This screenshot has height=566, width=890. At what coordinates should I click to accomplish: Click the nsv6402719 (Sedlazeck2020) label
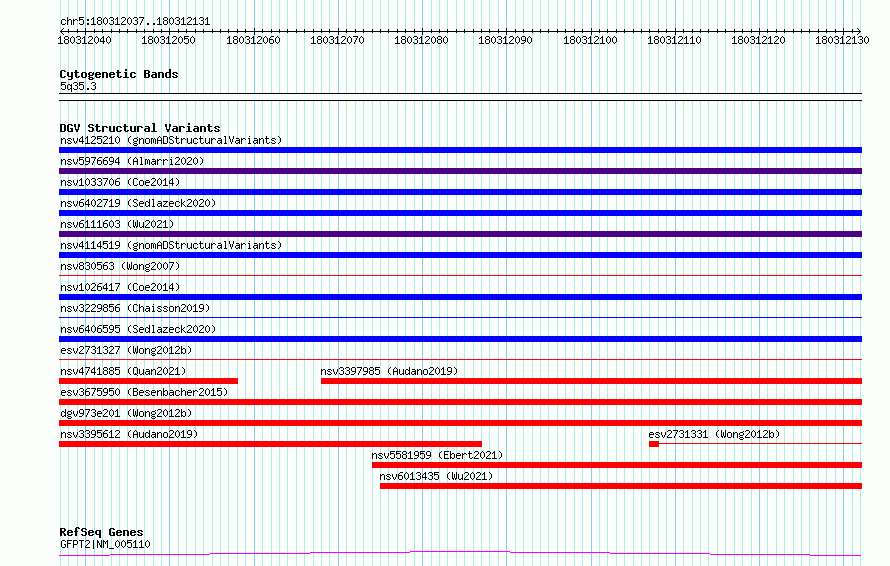click(x=138, y=203)
